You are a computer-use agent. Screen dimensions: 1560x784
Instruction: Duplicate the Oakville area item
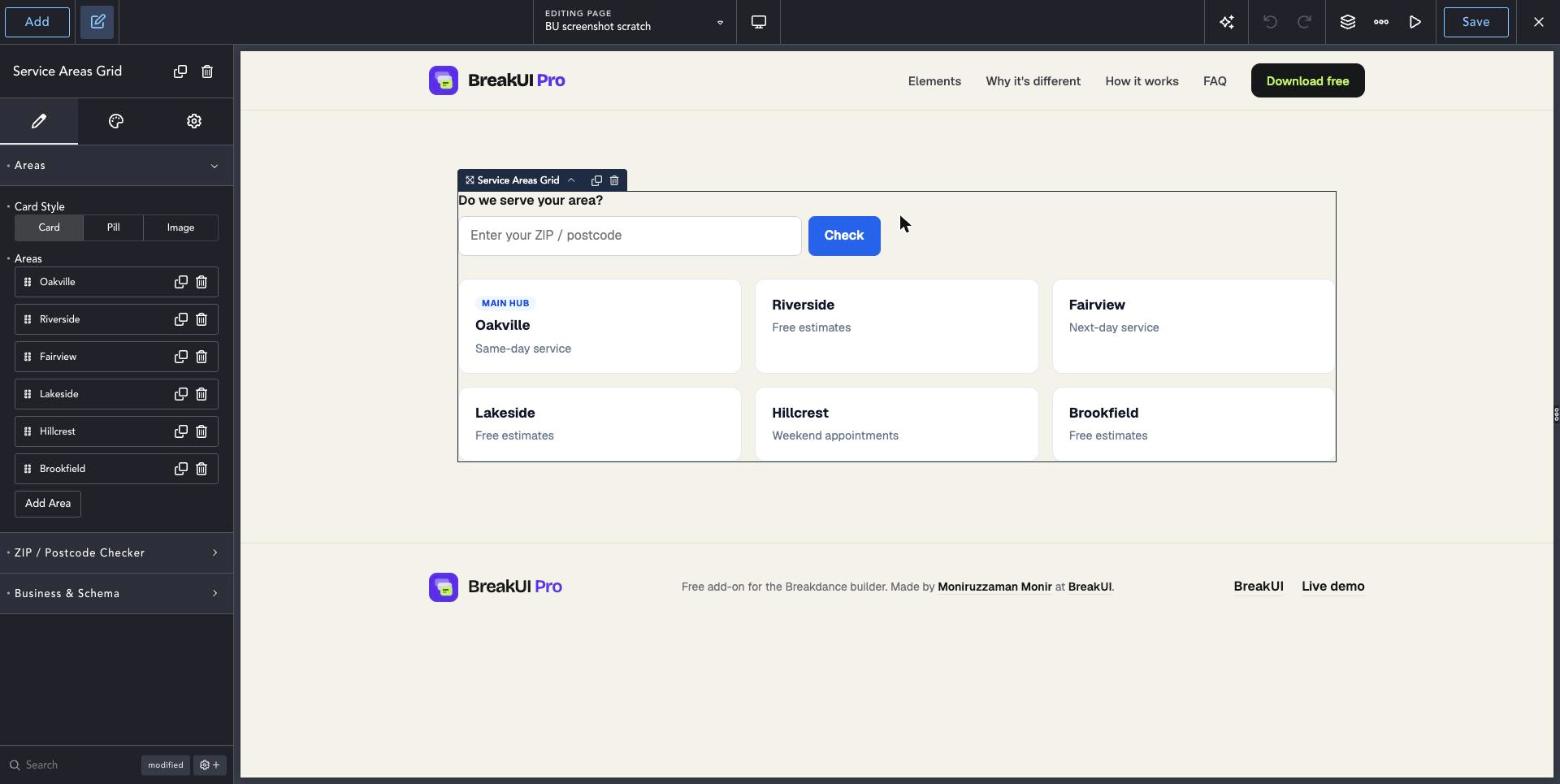click(x=181, y=282)
